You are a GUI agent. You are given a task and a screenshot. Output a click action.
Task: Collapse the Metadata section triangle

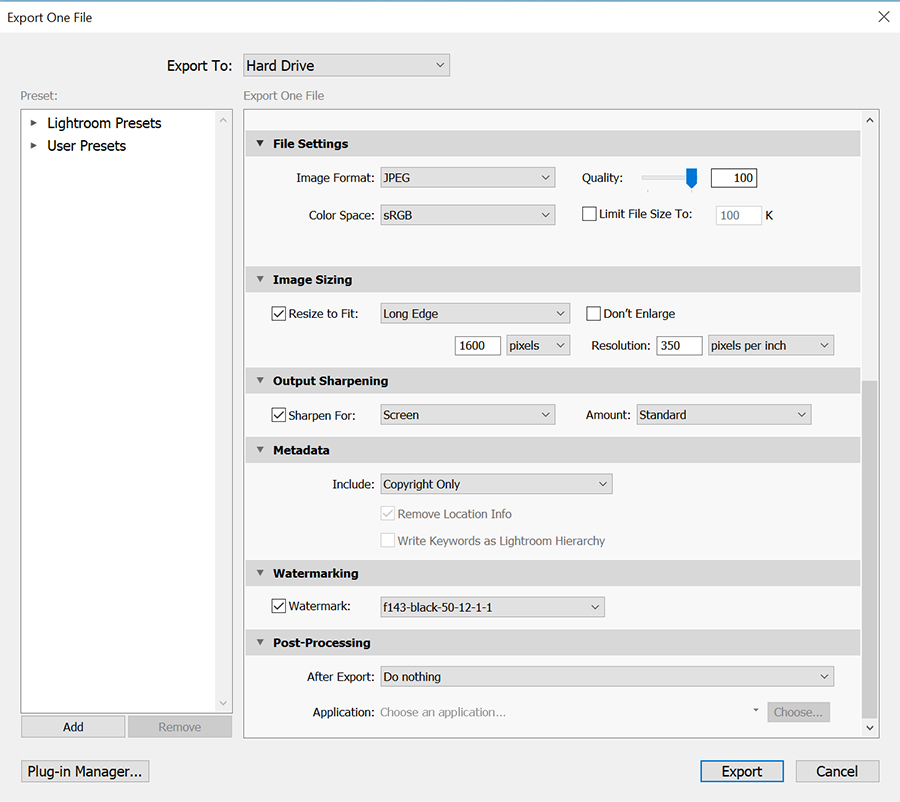coord(260,451)
